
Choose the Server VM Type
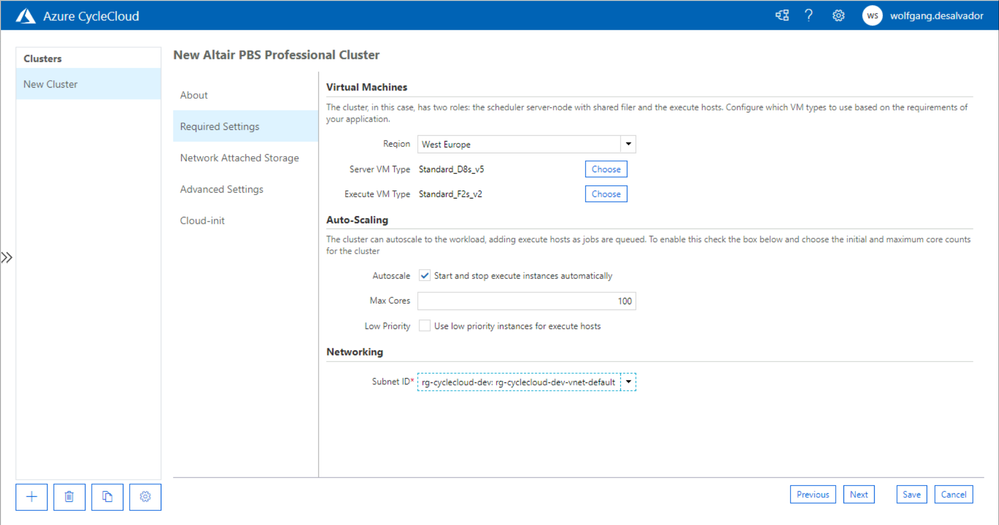(x=606, y=169)
